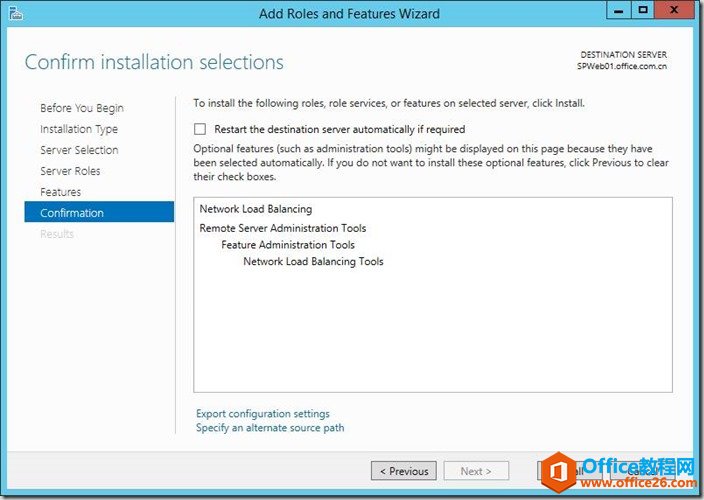
Task: Enable automatic restart of destination server
Action: (200, 129)
